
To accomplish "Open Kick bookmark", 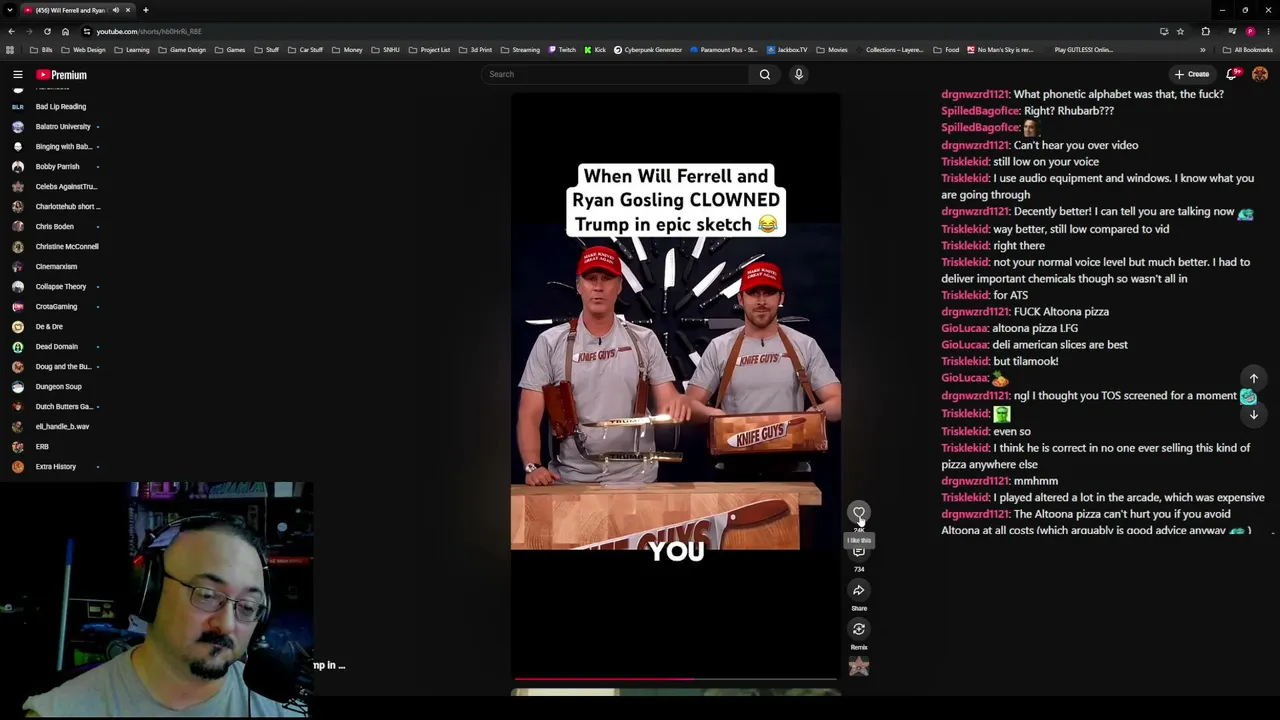I will [594, 50].
